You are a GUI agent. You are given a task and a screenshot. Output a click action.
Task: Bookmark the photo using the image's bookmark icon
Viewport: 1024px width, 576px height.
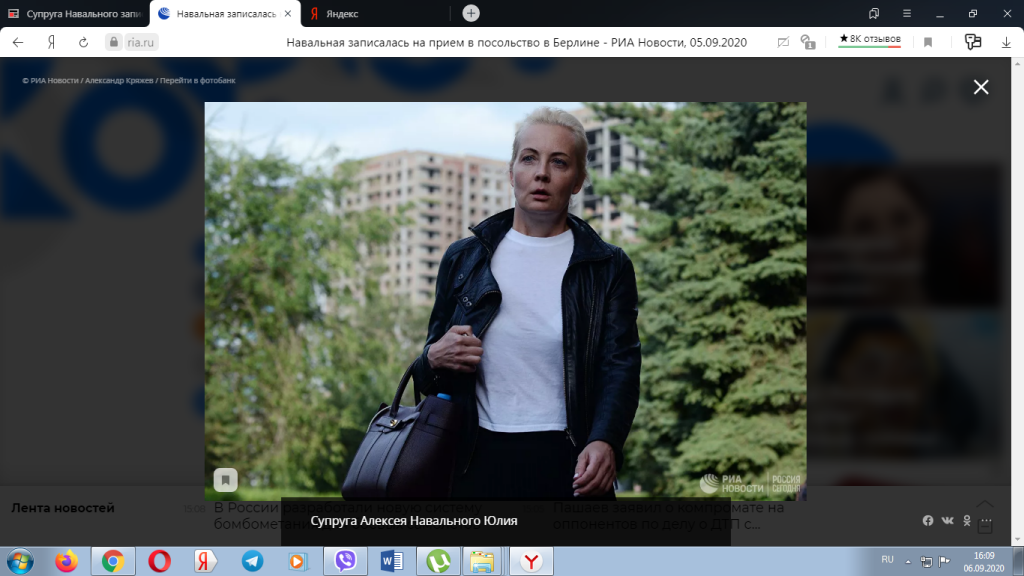pyautogui.click(x=226, y=479)
